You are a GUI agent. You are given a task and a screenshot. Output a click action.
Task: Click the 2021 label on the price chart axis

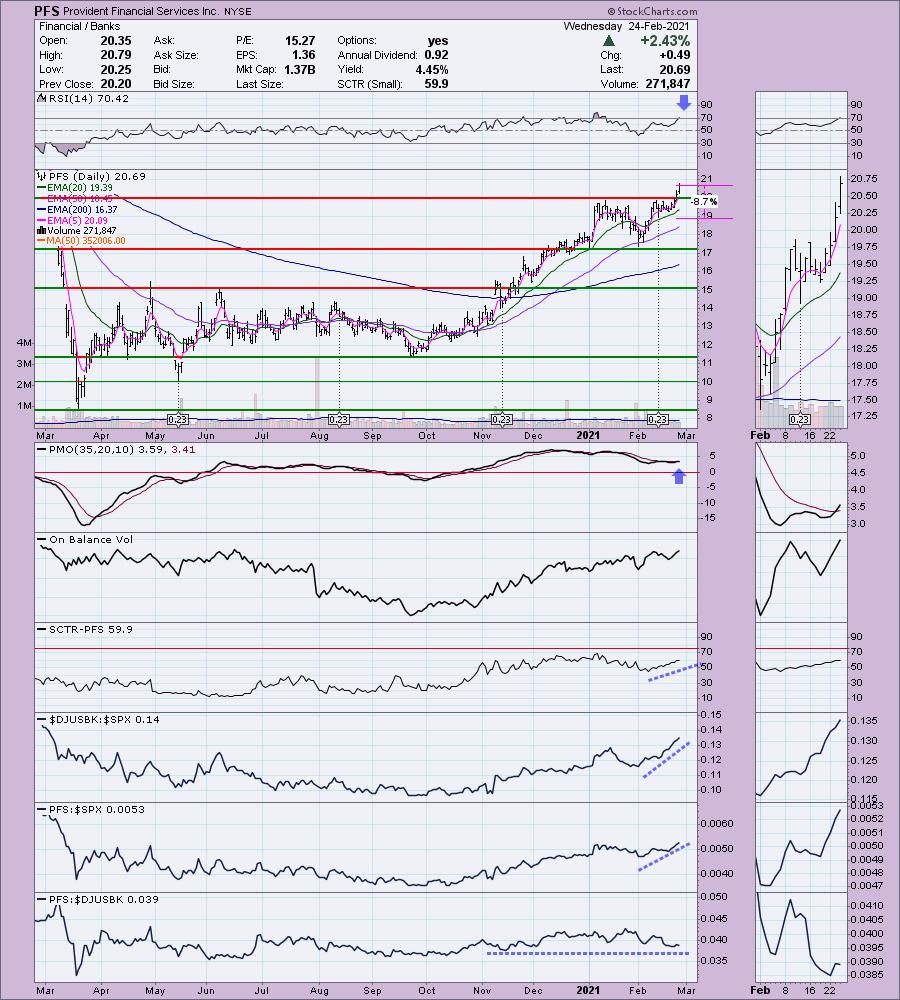coord(587,436)
